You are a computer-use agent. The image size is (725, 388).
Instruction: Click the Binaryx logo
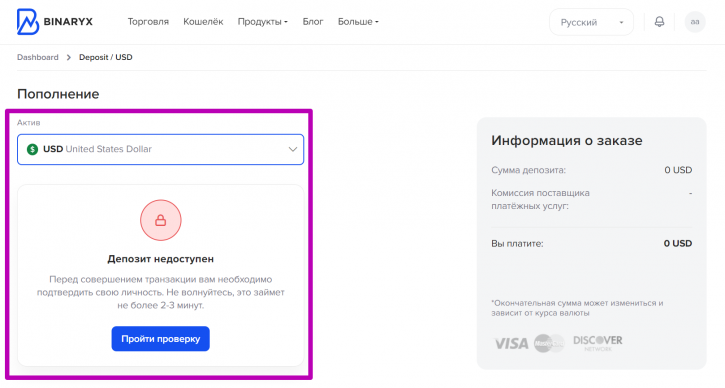(x=55, y=22)
